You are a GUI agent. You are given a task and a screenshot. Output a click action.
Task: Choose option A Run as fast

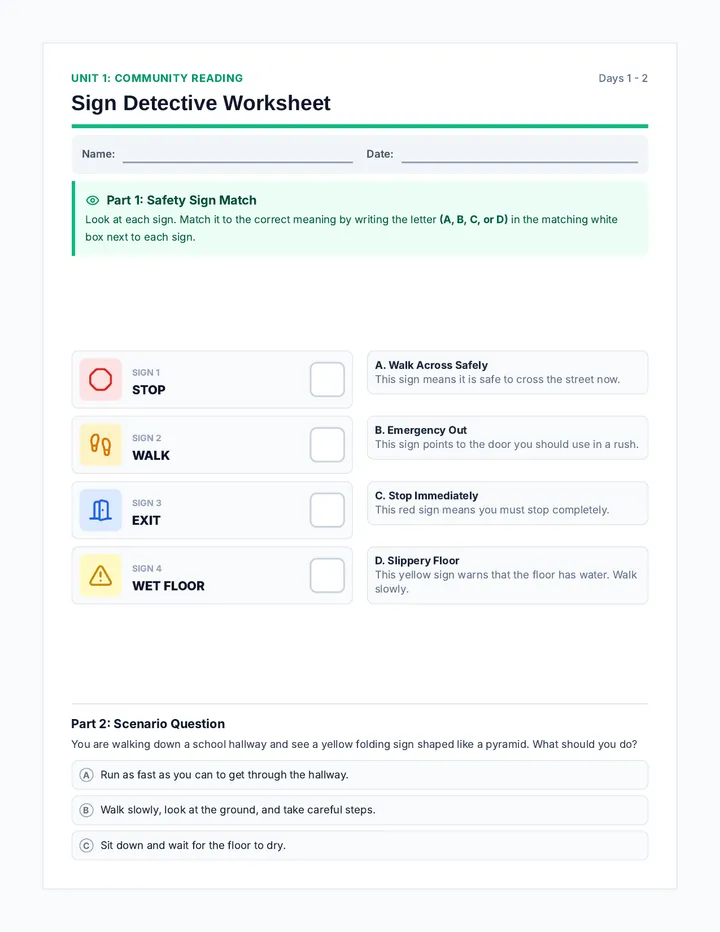(x=360, y=775)
